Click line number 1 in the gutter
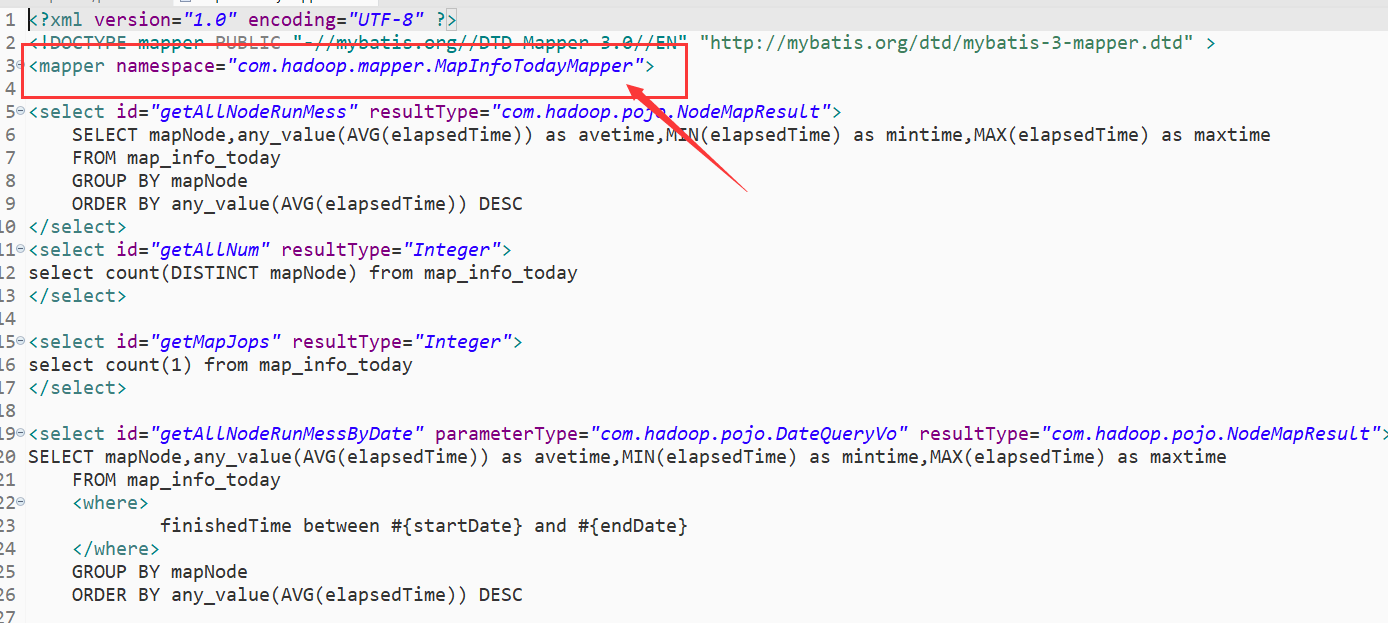This screenshot has height=623, width=1388. tap(10, 20)
